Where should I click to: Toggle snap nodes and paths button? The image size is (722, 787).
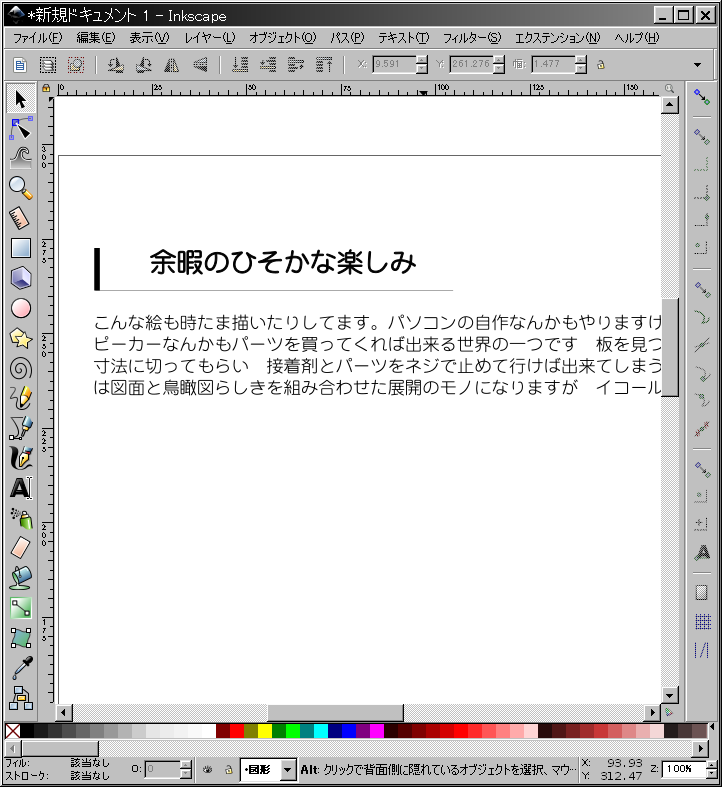702,289
